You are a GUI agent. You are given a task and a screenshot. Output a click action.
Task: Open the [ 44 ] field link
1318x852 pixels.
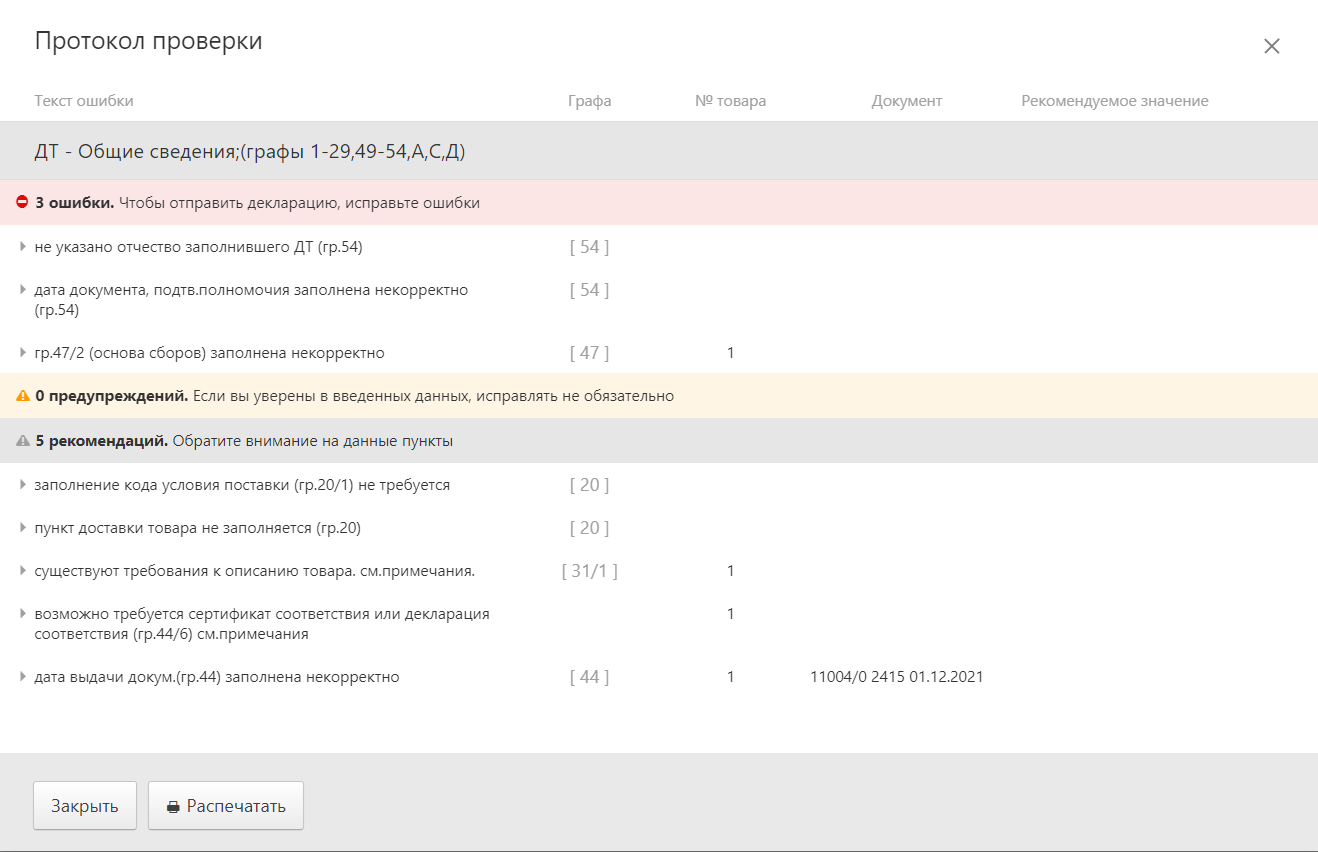pos(589,677)
